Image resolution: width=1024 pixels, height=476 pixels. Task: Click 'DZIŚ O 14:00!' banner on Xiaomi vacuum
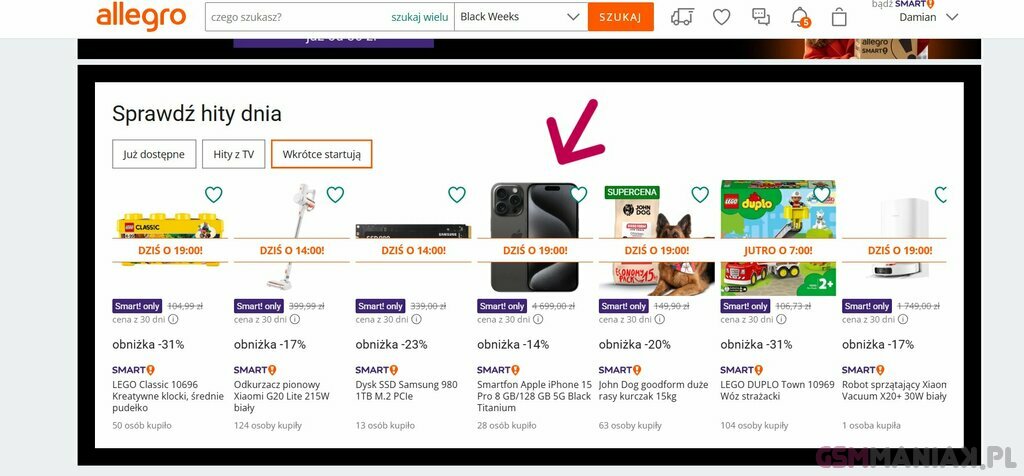[x=292, y=250]
